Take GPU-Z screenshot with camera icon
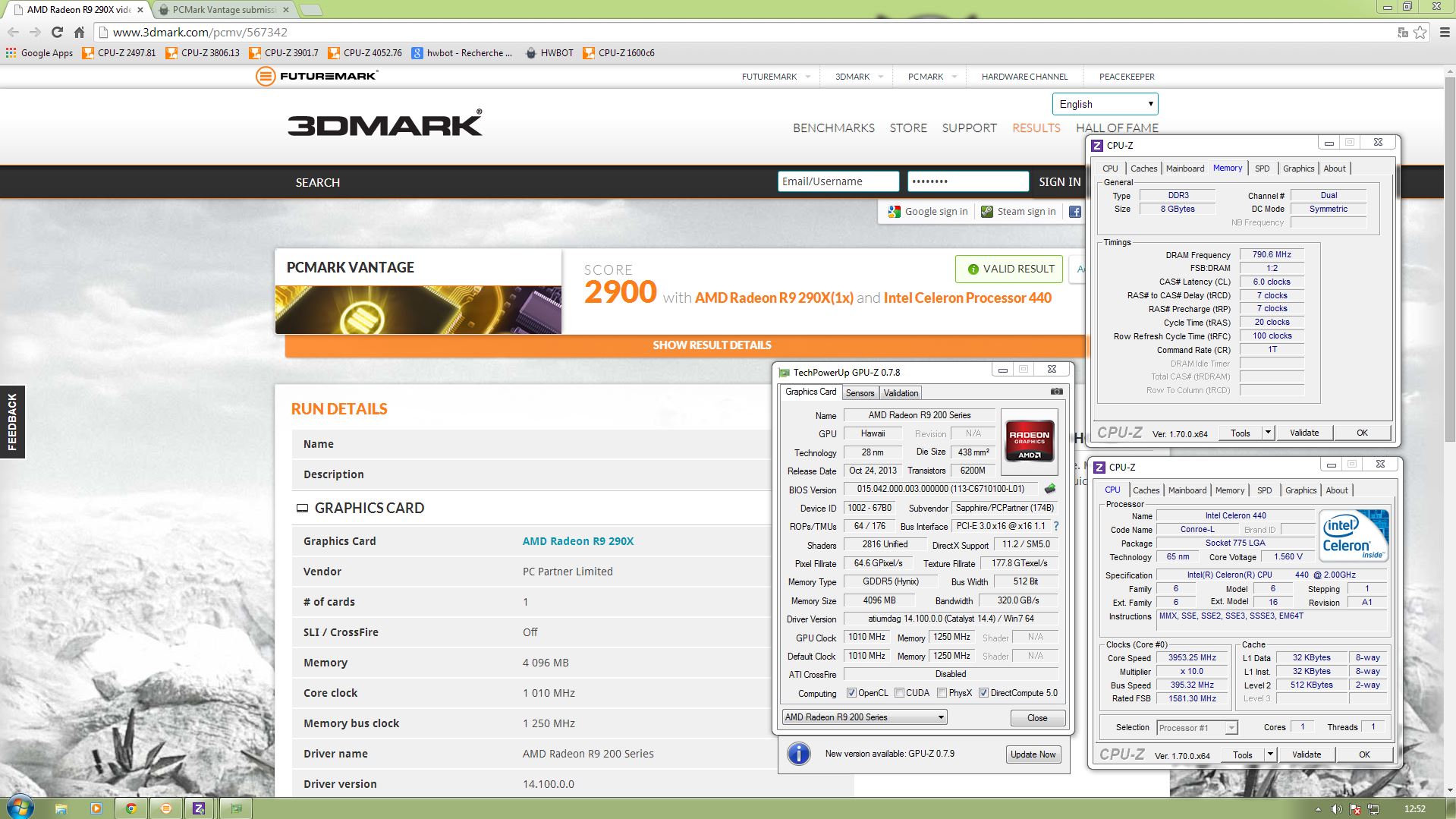Screen dimensions: 1456x819 1056,392
